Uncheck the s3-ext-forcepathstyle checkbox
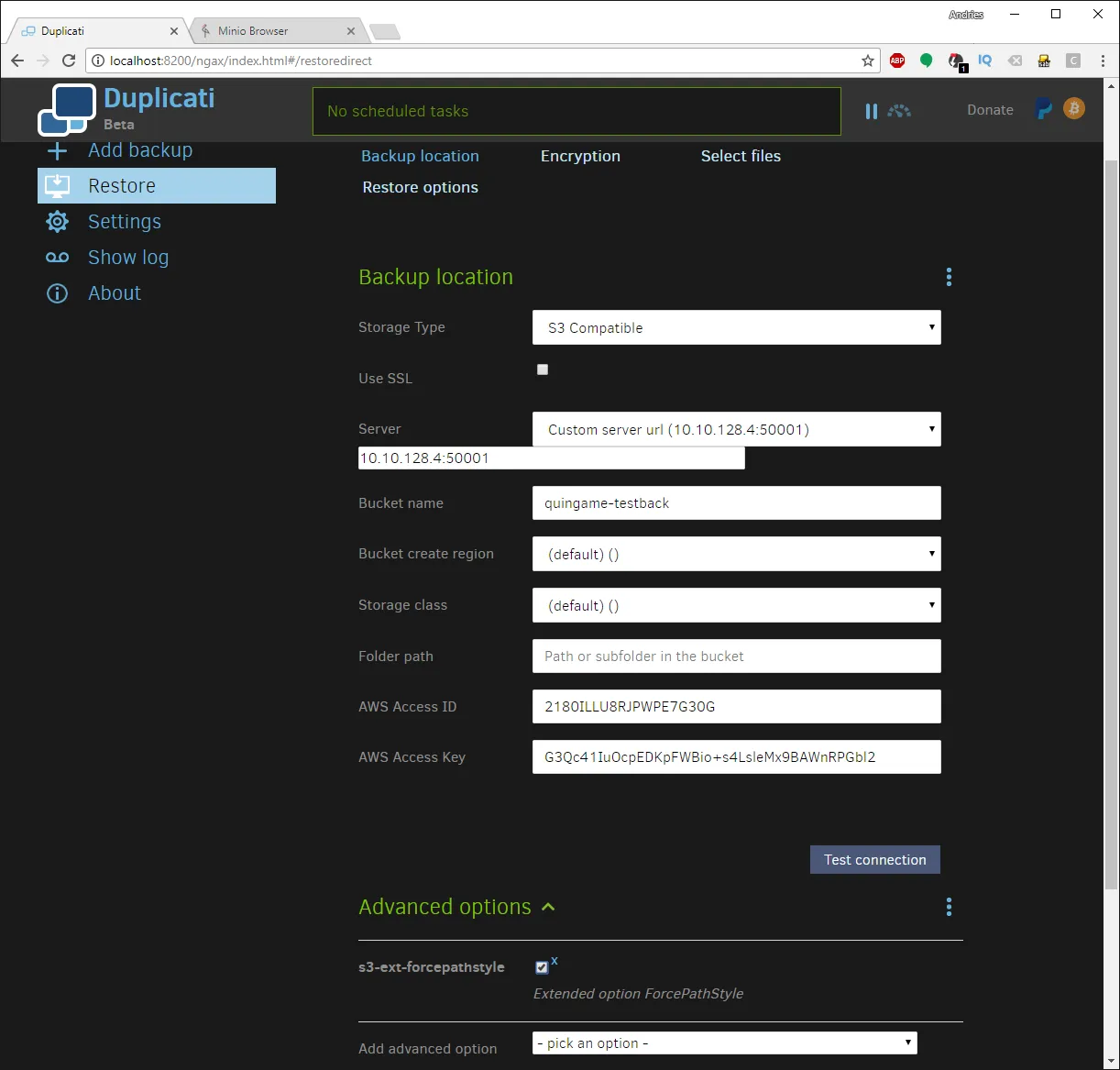This screenshot has width=1120, height=1070. [542, 967]
